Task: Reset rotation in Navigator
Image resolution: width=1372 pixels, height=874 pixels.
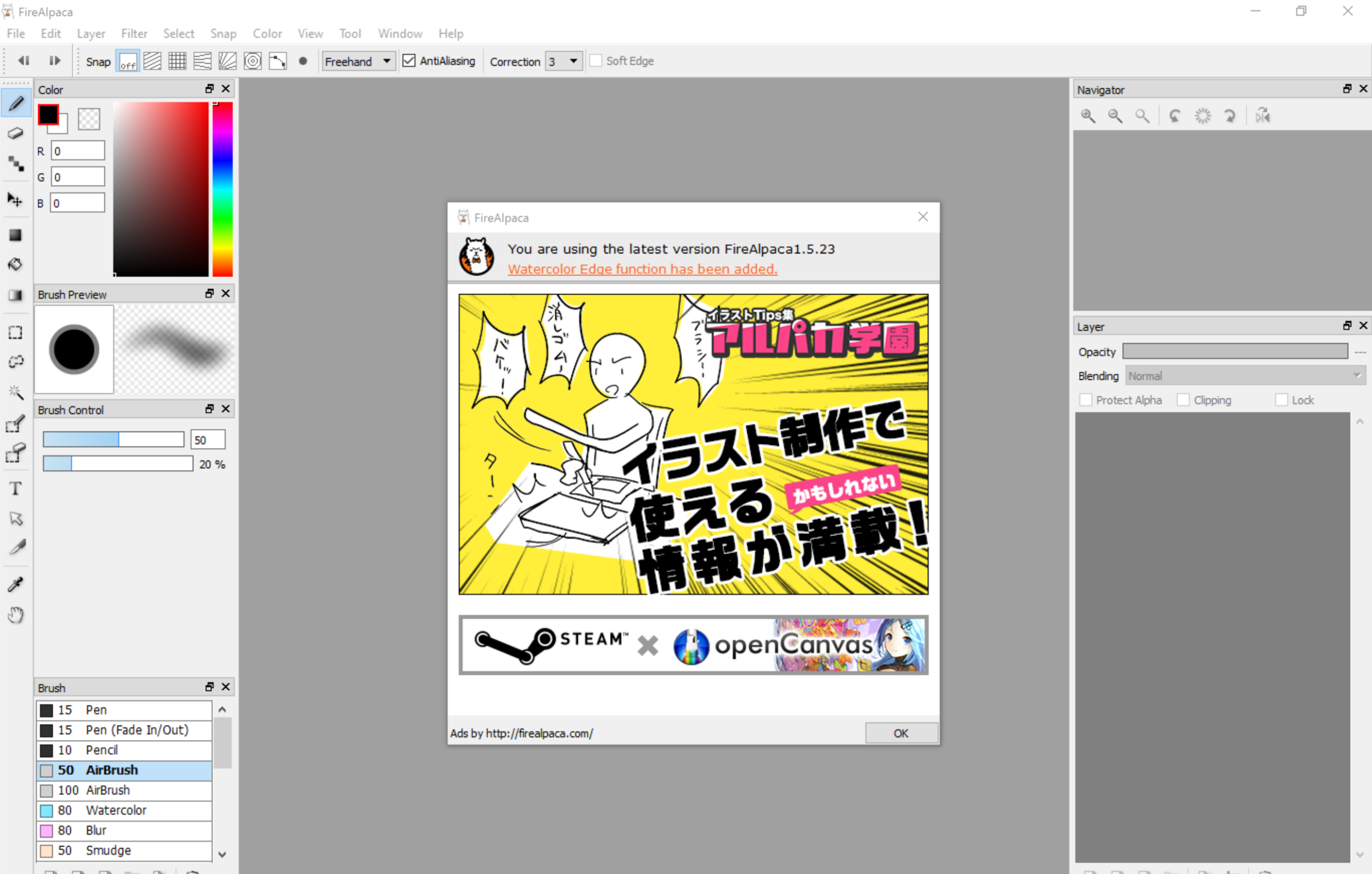Action: pyautogui.click(x=1202, y=116)
